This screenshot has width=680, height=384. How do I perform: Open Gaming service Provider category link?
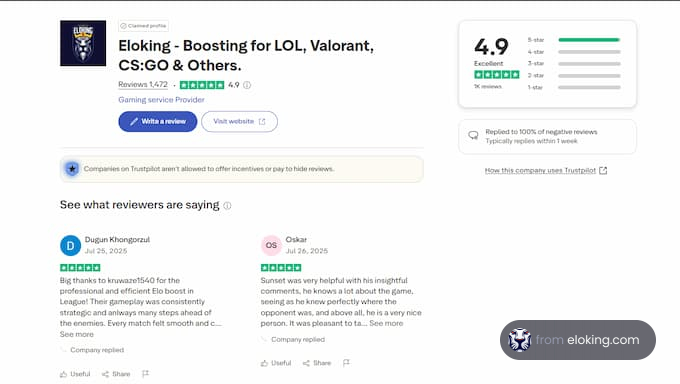click(x=161, y=100)
